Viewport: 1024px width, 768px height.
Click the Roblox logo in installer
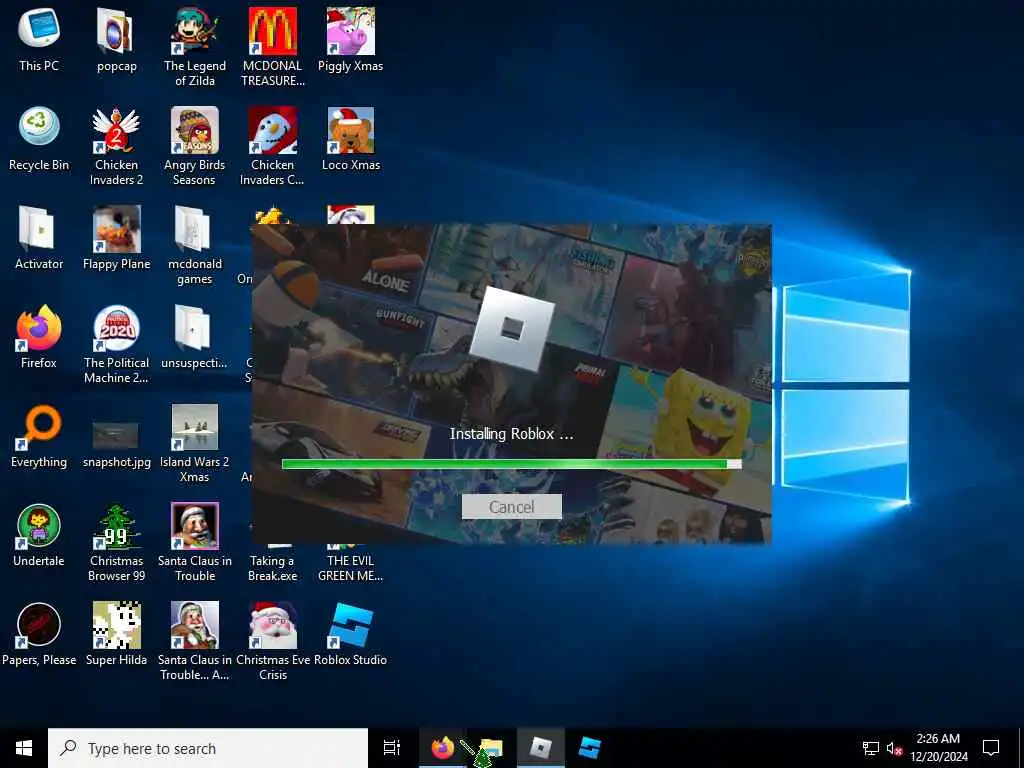(x=512, y=329)
